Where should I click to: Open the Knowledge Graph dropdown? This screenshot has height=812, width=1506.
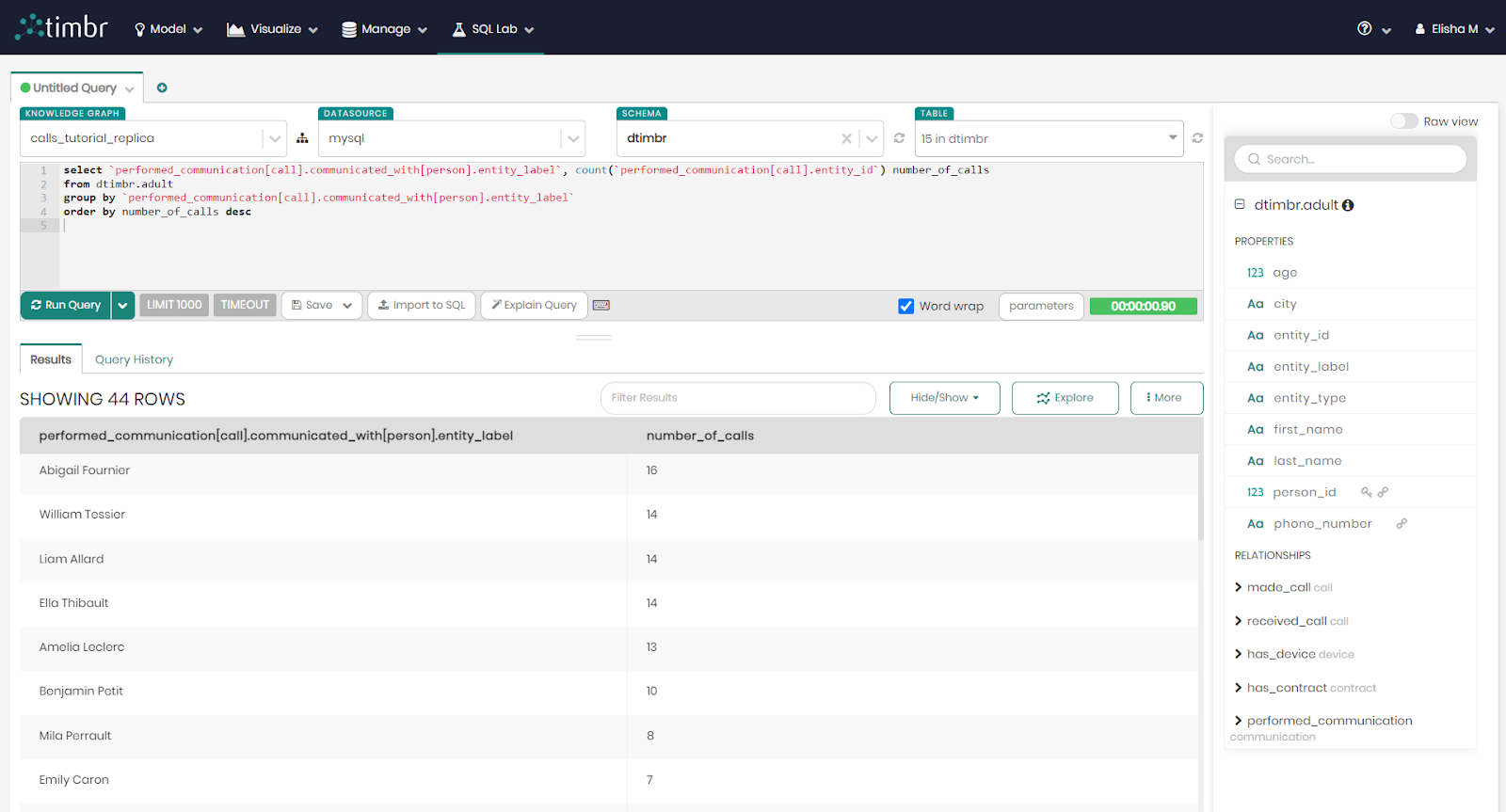click(x=274, y=138)
